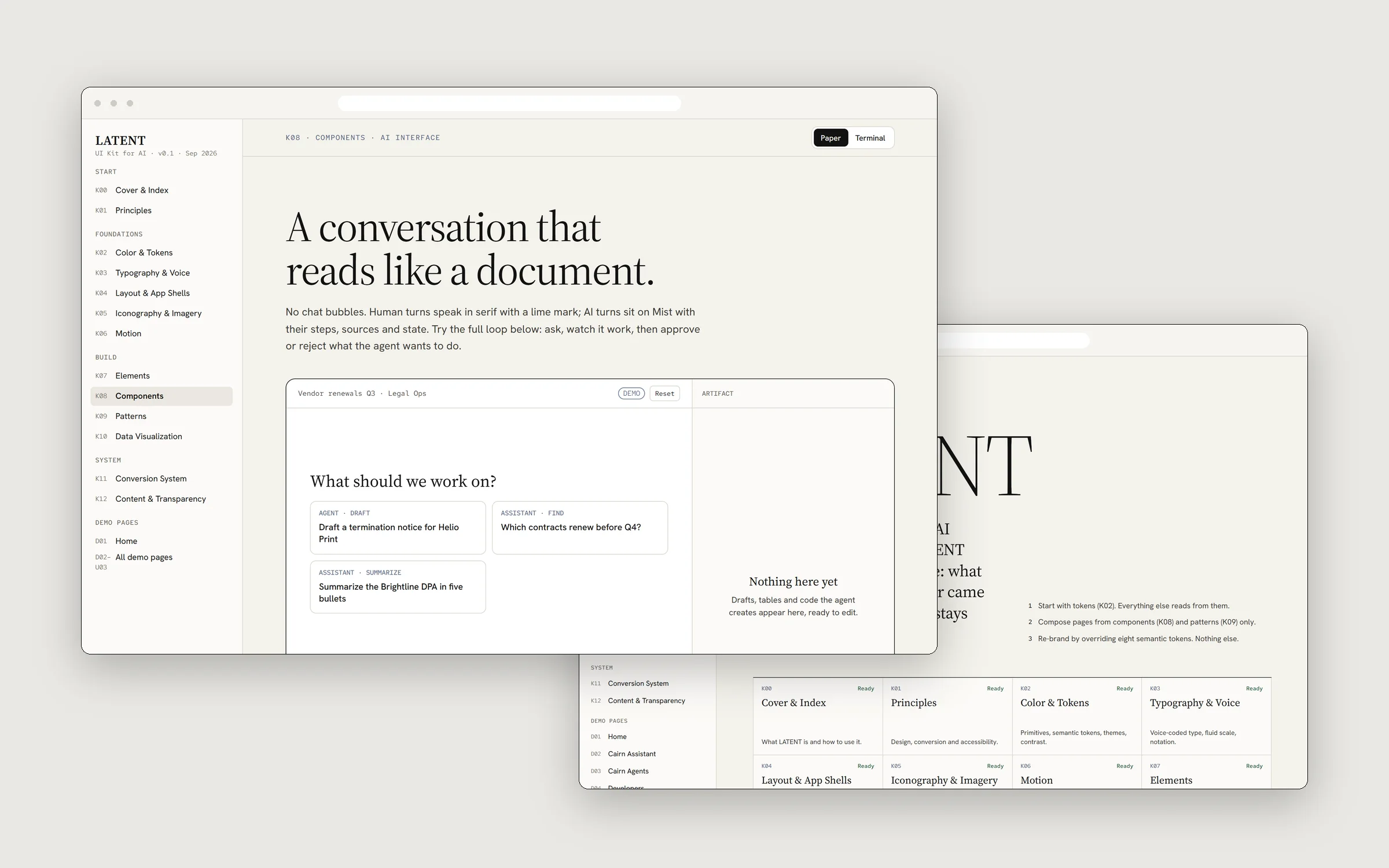The image size is (1389, 868).
Task: Choose Summarize the Brightline DPA suggestion
Action: coord(398,587)
